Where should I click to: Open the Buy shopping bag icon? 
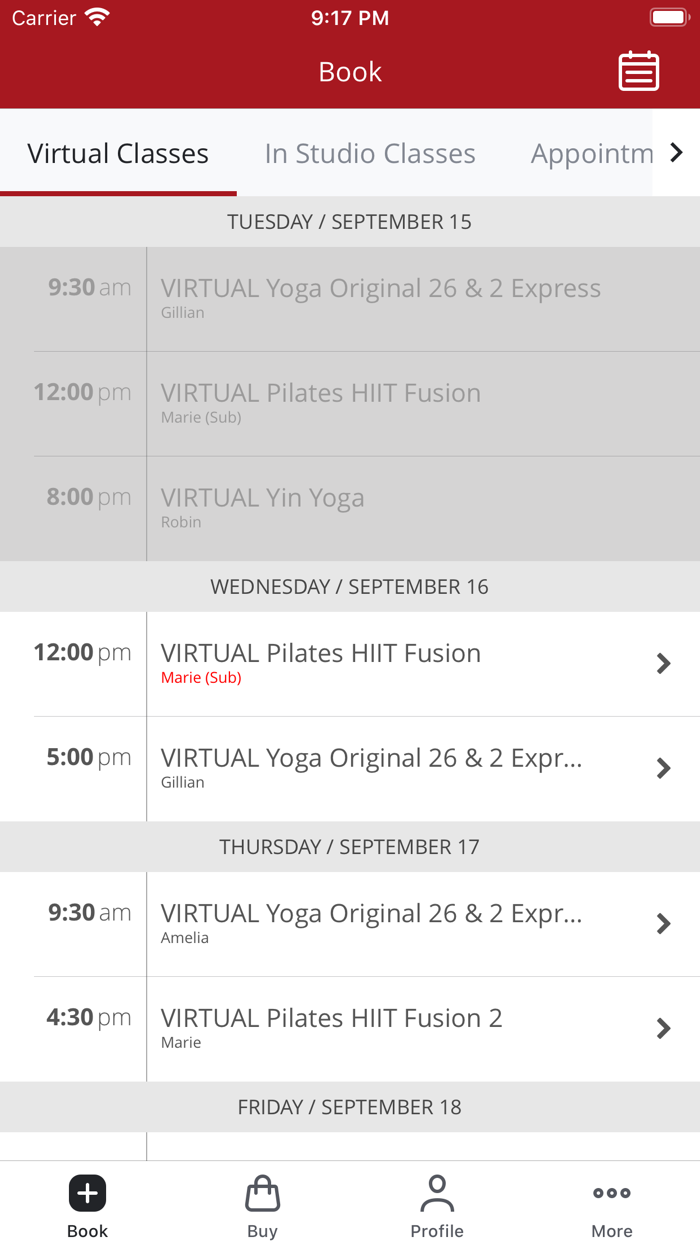coord(262,1192)
